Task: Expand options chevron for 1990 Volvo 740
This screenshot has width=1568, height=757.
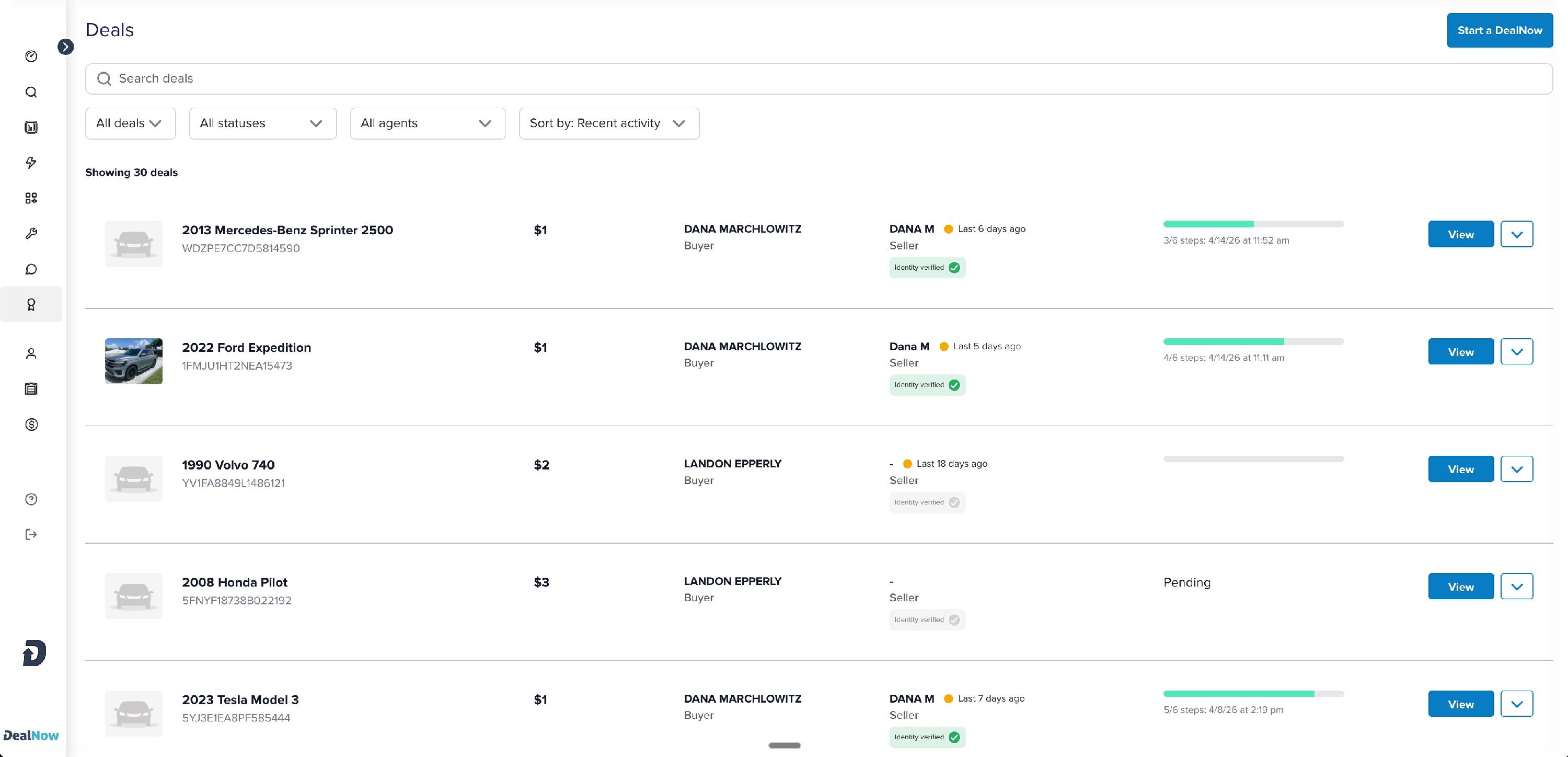Action: click(1516, 469)
